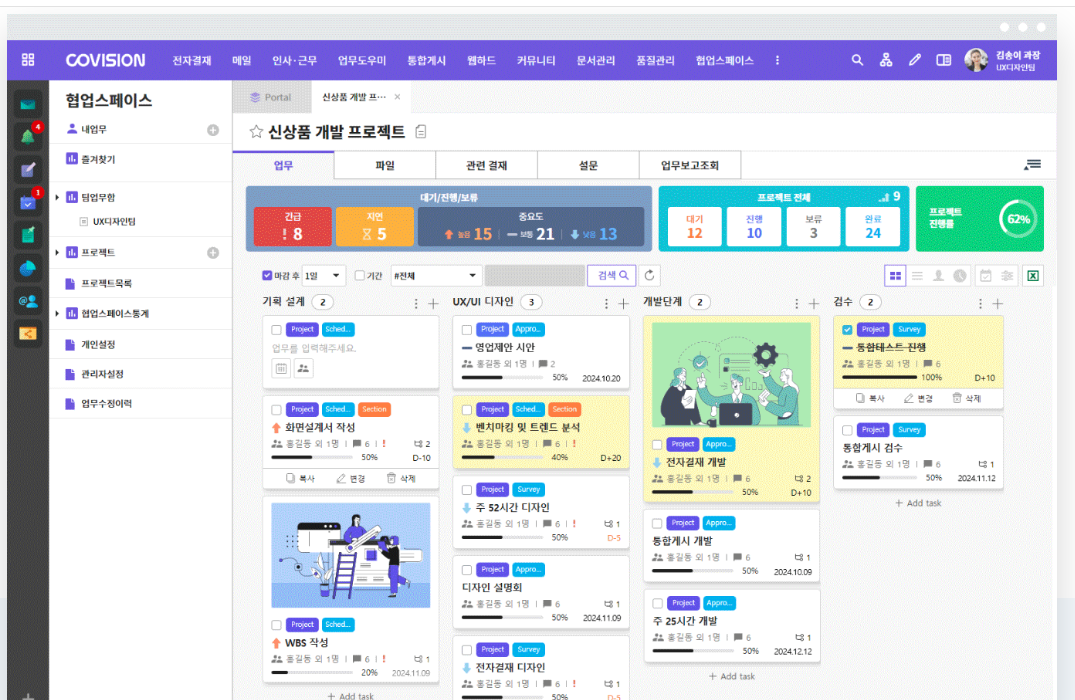The width and height of the screenshot is (1075, 700).
Task: Open the mail icon in the left dock
Action: coord(28,104)
